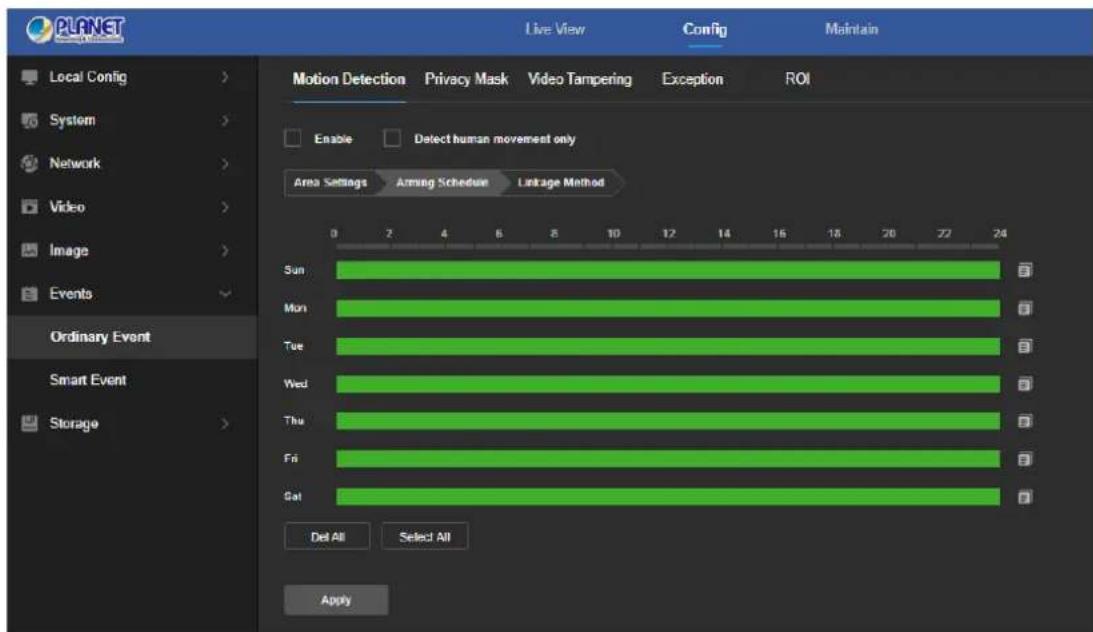Check Detect human movement only
The width and height of the screenshot is (1093, 632).
(392, 138)
